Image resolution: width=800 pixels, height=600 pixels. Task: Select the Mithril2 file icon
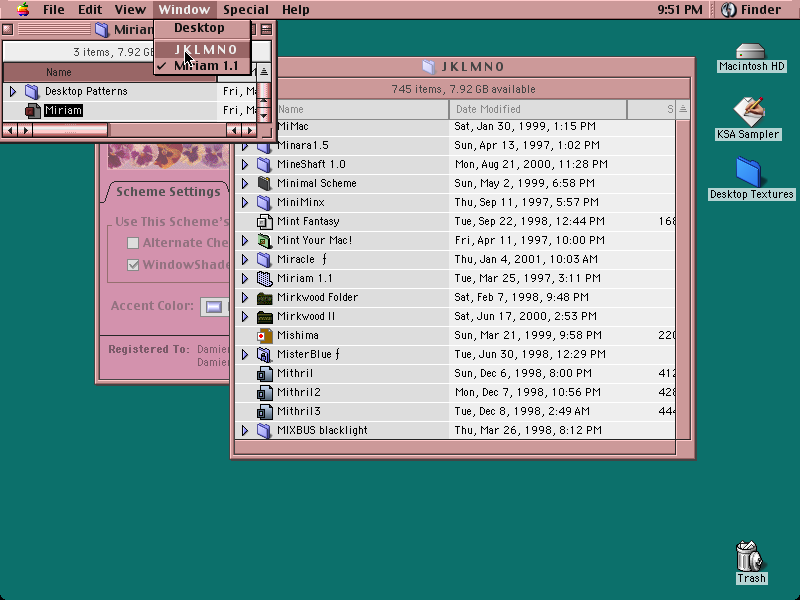[264, 392]
